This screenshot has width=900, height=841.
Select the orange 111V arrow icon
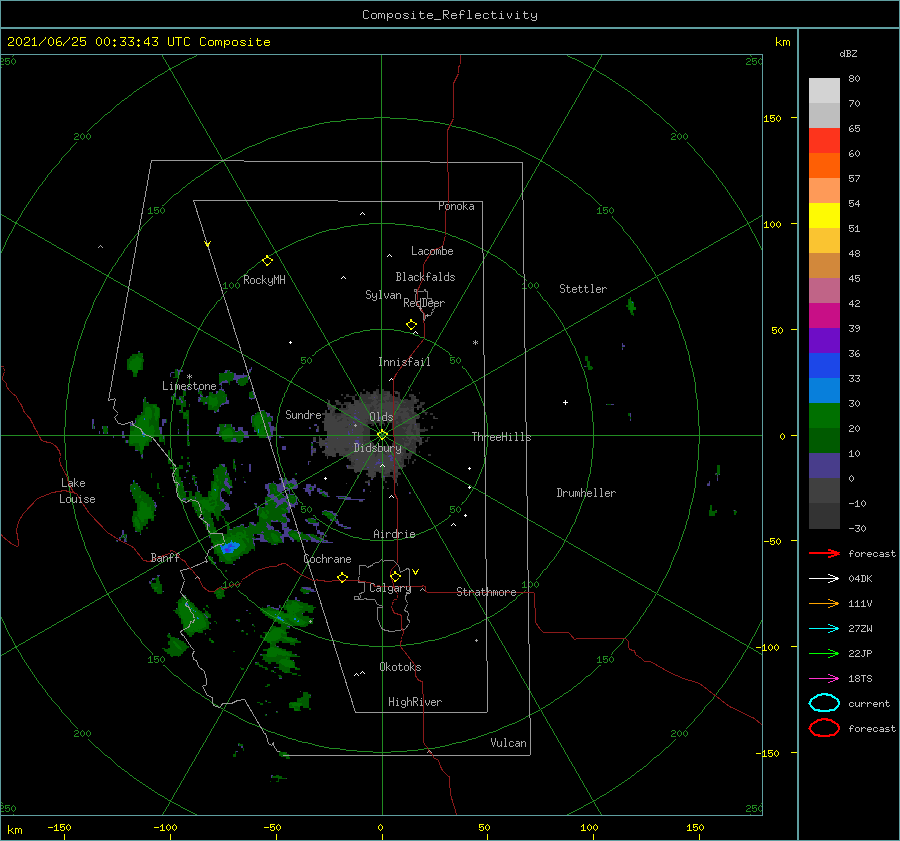(824, 603)
